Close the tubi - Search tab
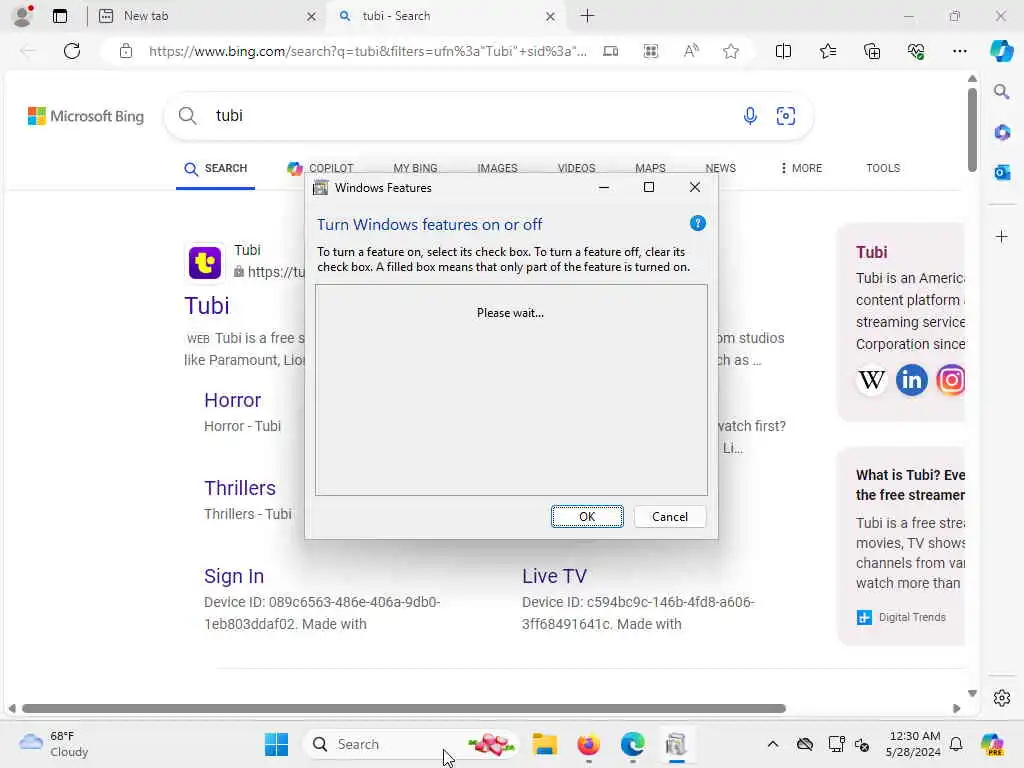 click(x=550, y=16)
